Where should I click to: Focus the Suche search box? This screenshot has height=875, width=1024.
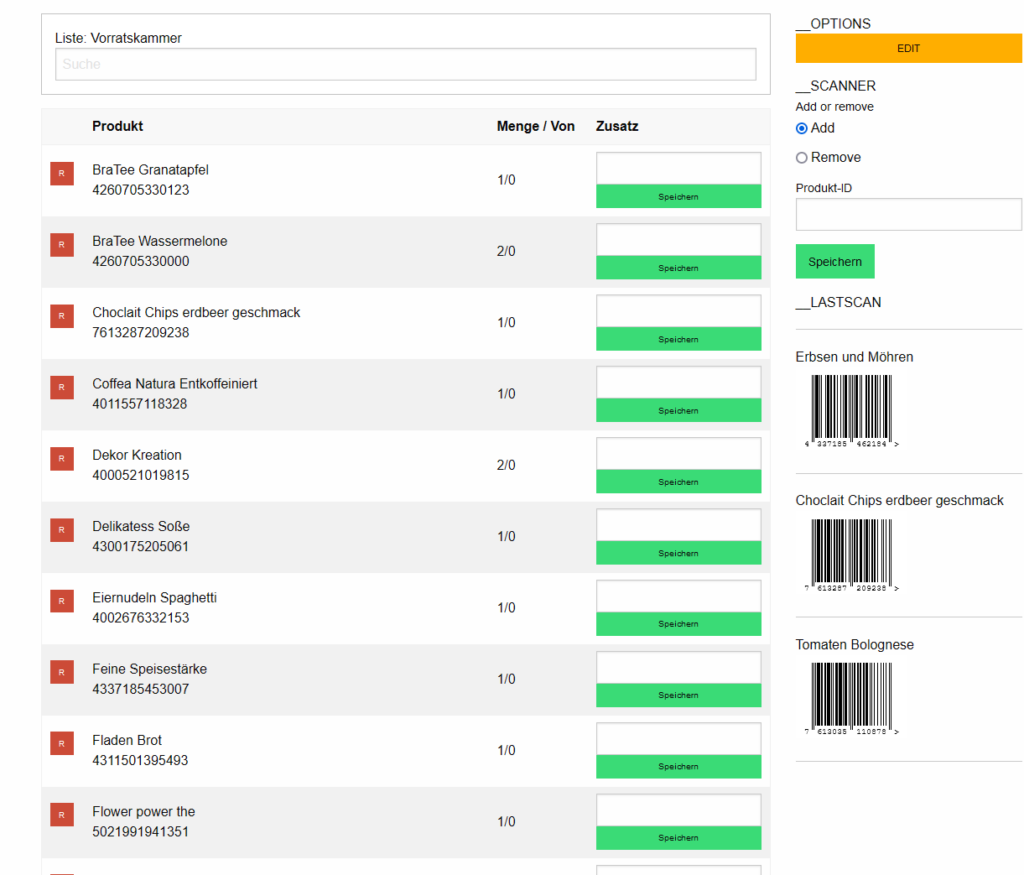[405, 64]
